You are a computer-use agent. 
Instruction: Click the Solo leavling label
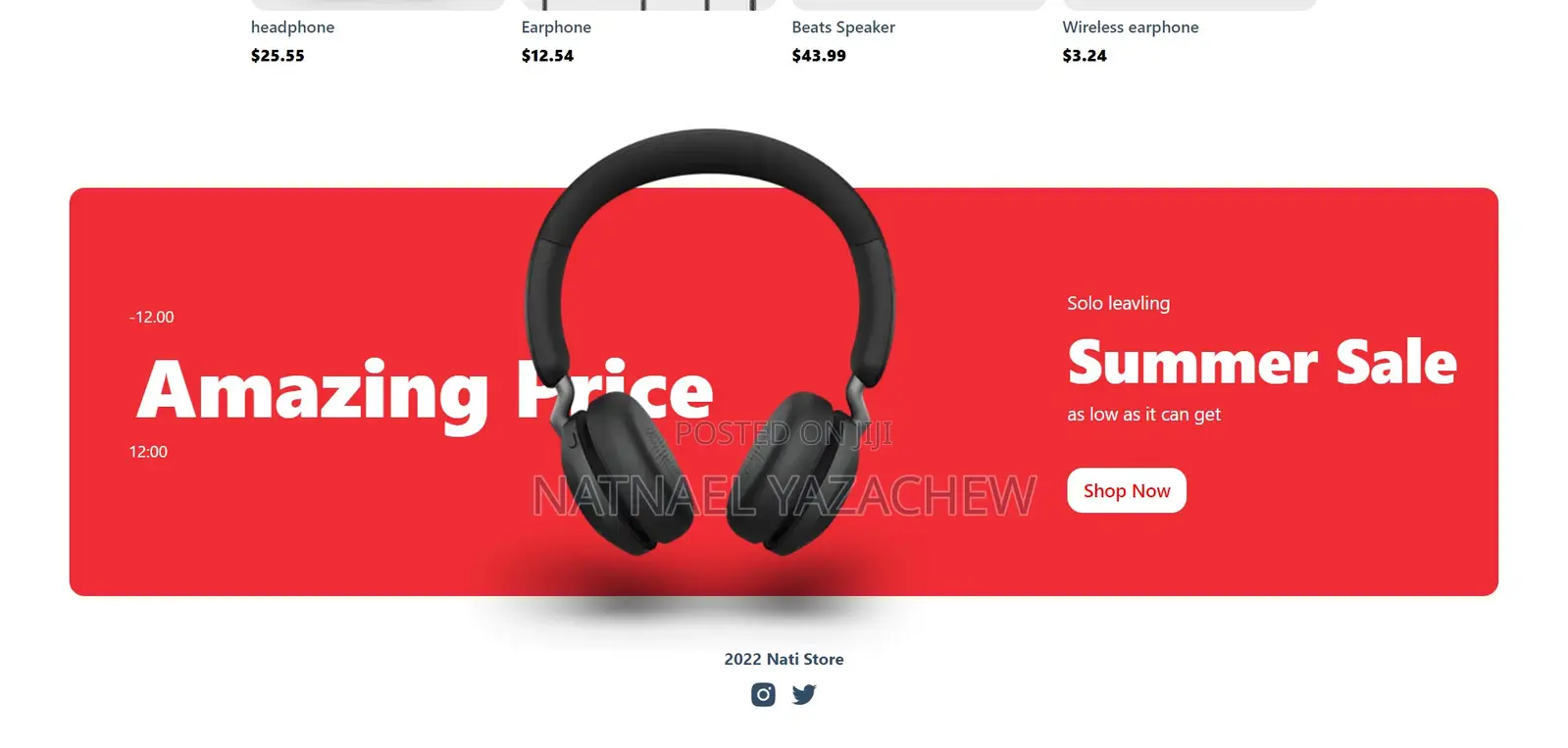pos(1118,303)
